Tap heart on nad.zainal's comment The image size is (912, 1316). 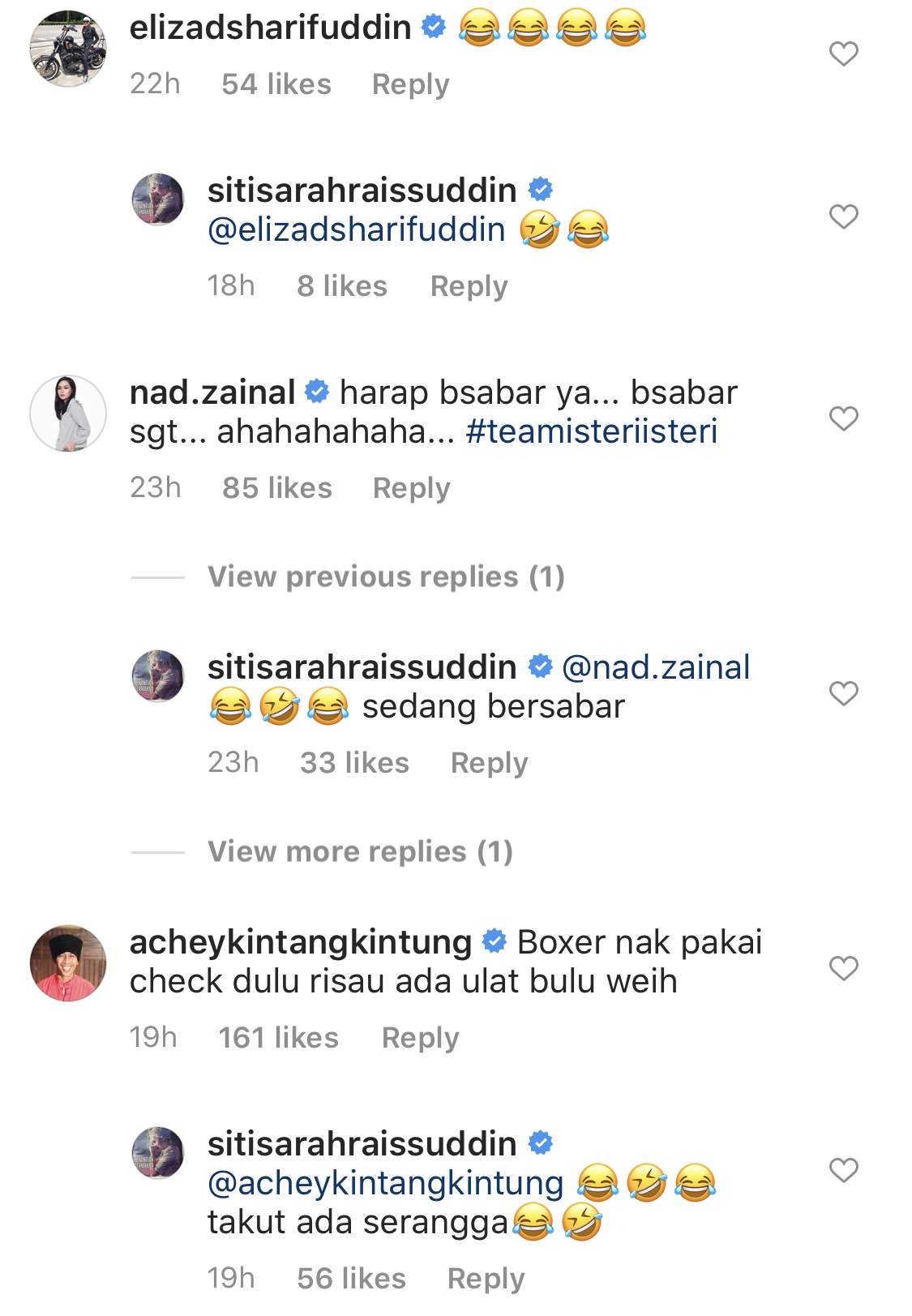coord(843,418)
